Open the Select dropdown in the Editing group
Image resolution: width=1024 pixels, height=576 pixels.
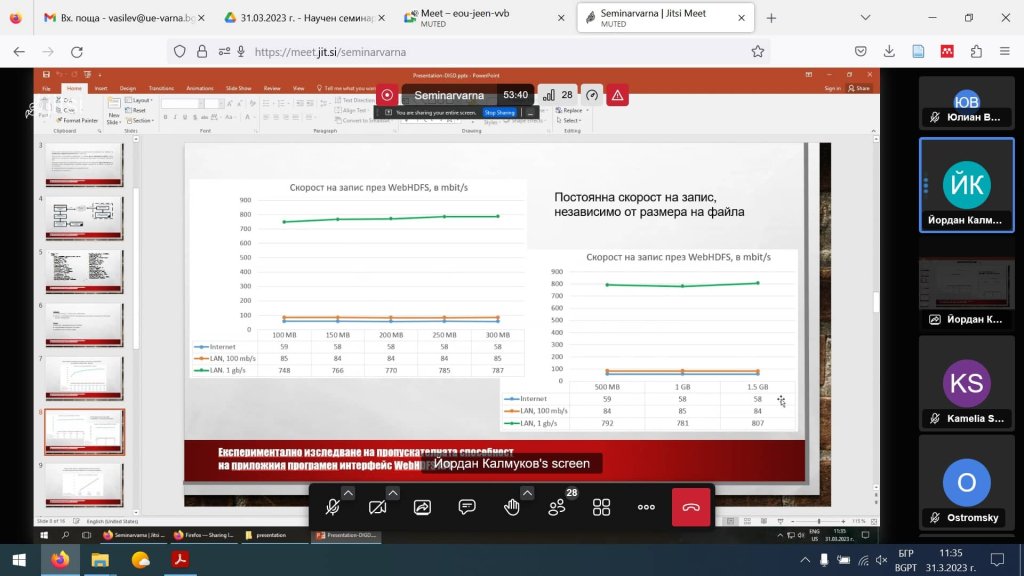(569, 121)
